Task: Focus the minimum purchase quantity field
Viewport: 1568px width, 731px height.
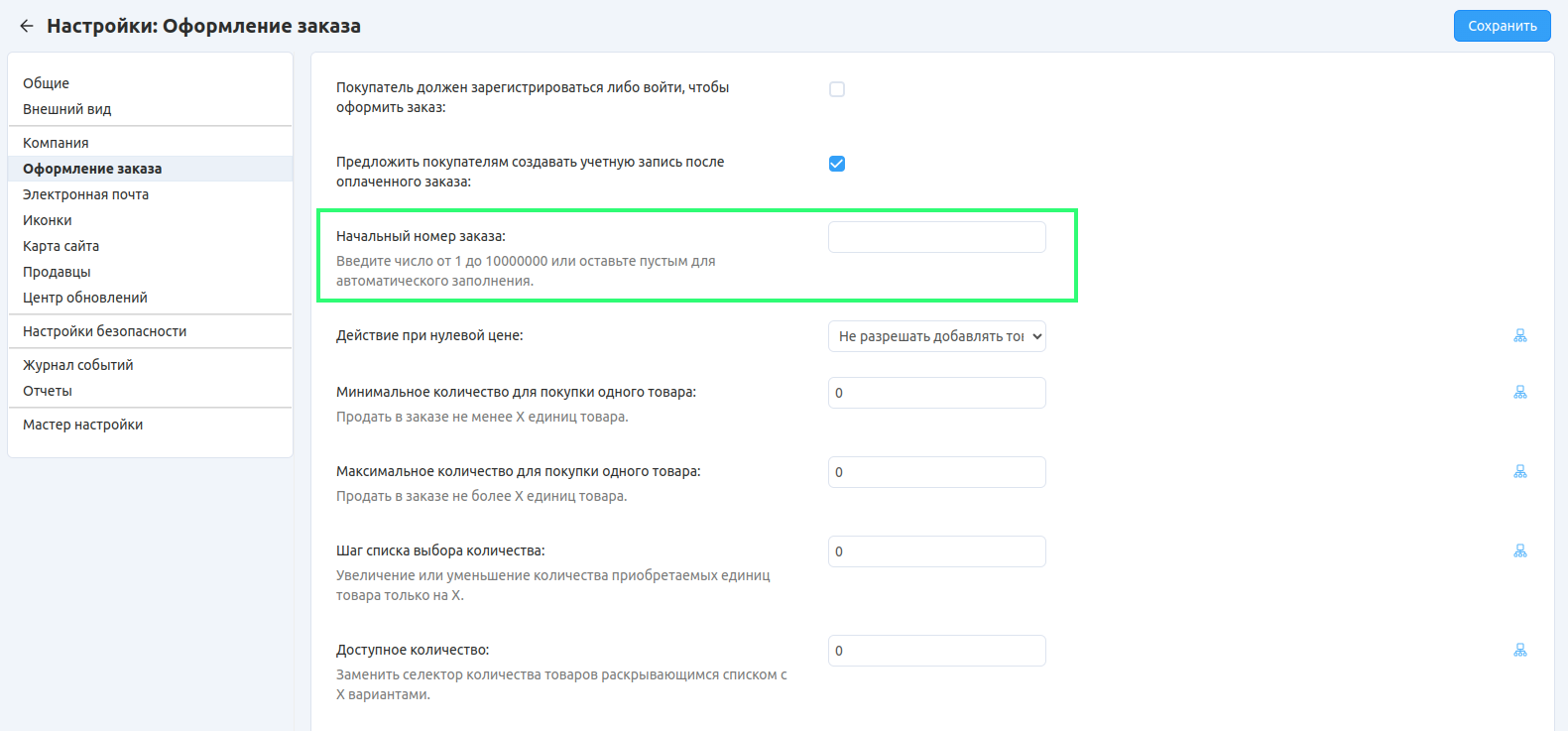Action: (936, 393)
